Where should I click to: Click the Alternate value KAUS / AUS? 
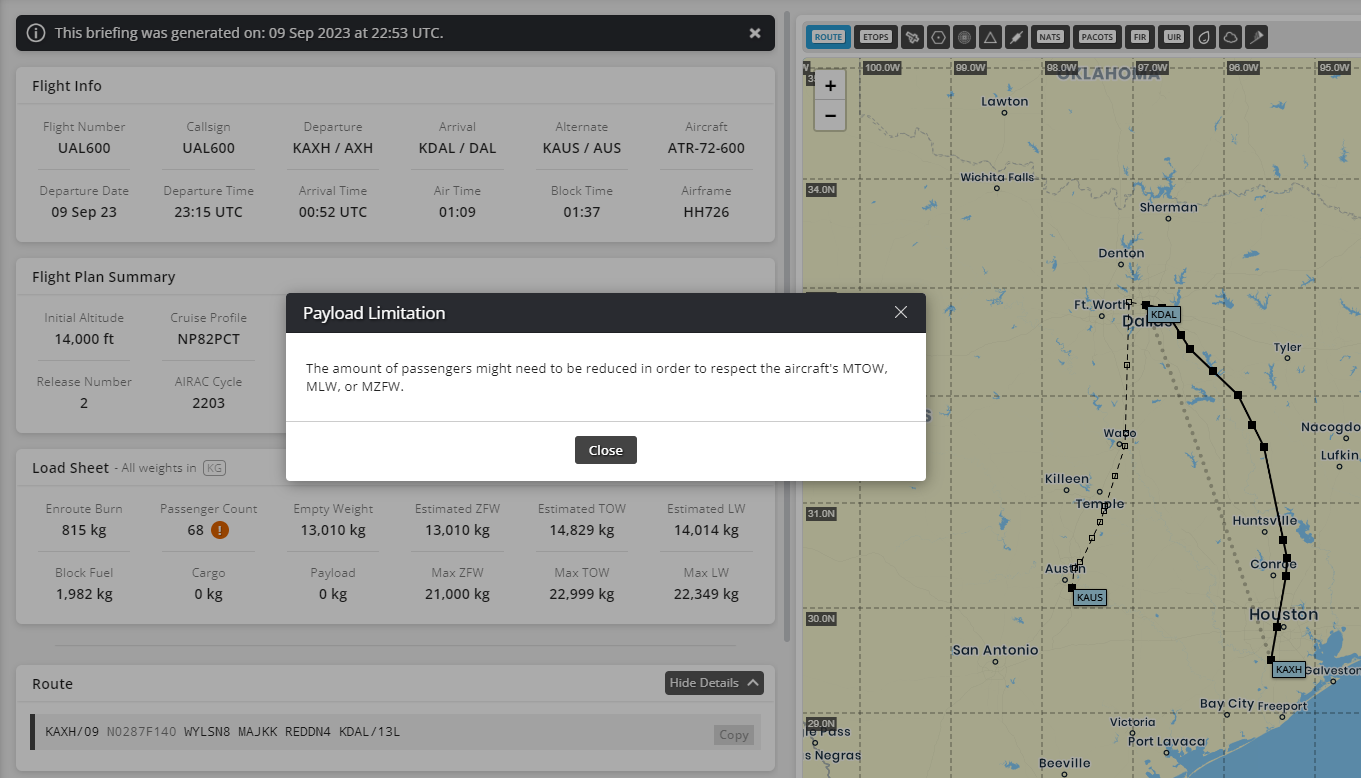582,148
